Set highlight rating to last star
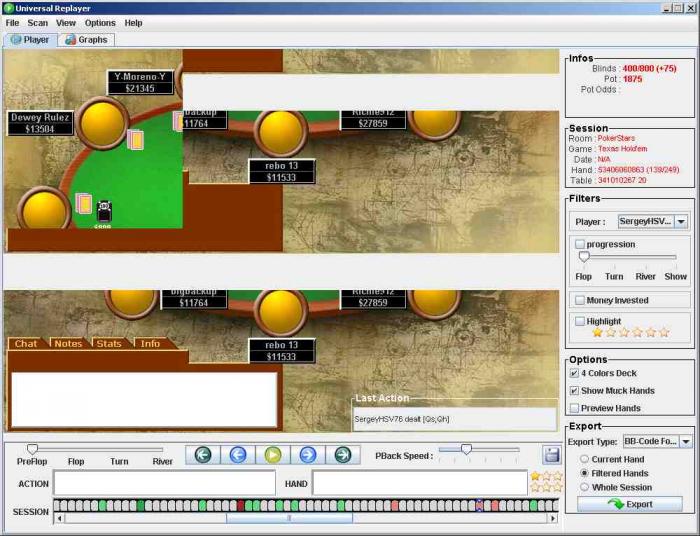 [x=664, y=332]
